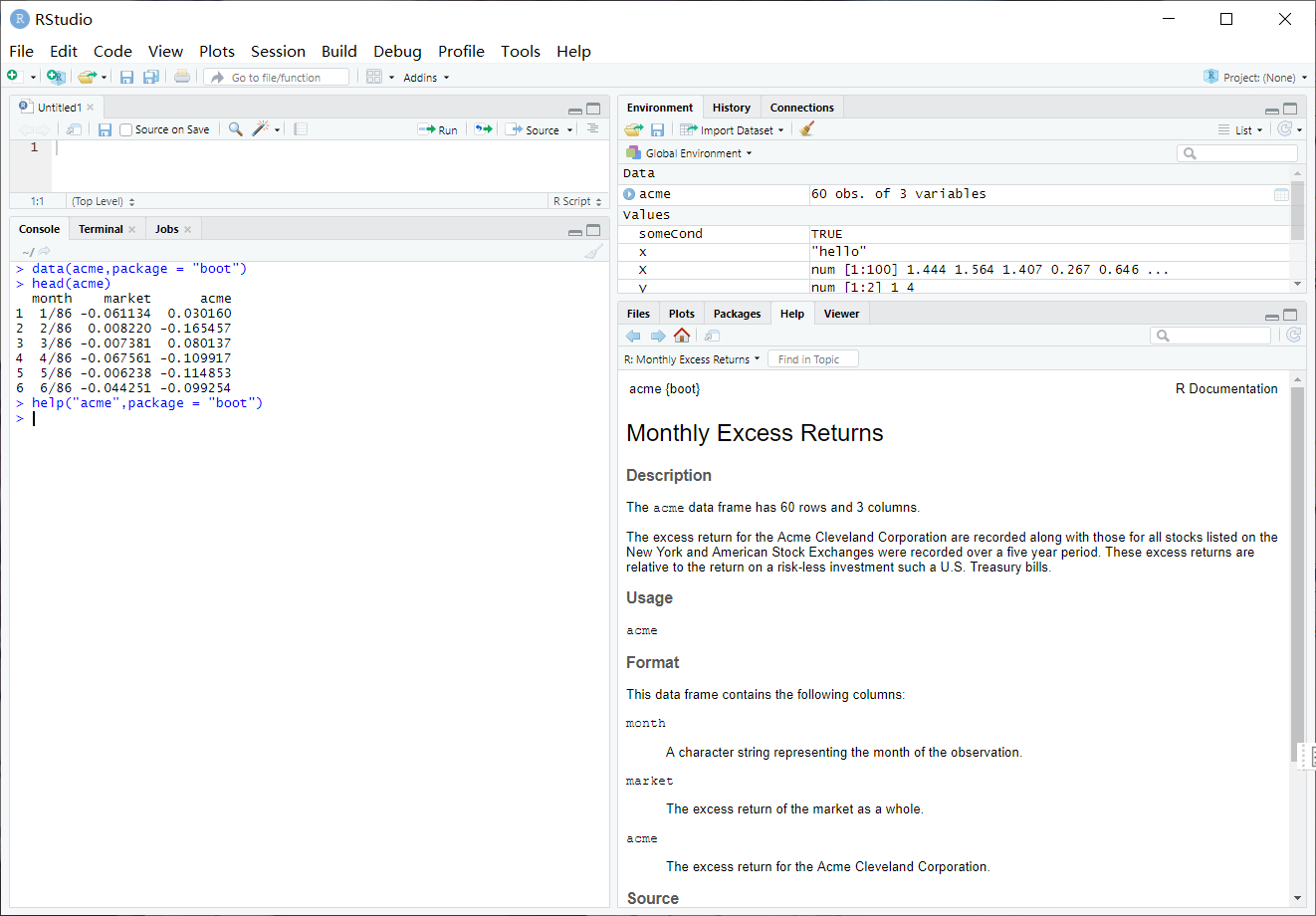
Task: Refresh the help topic
Action: click(1293, 336)
